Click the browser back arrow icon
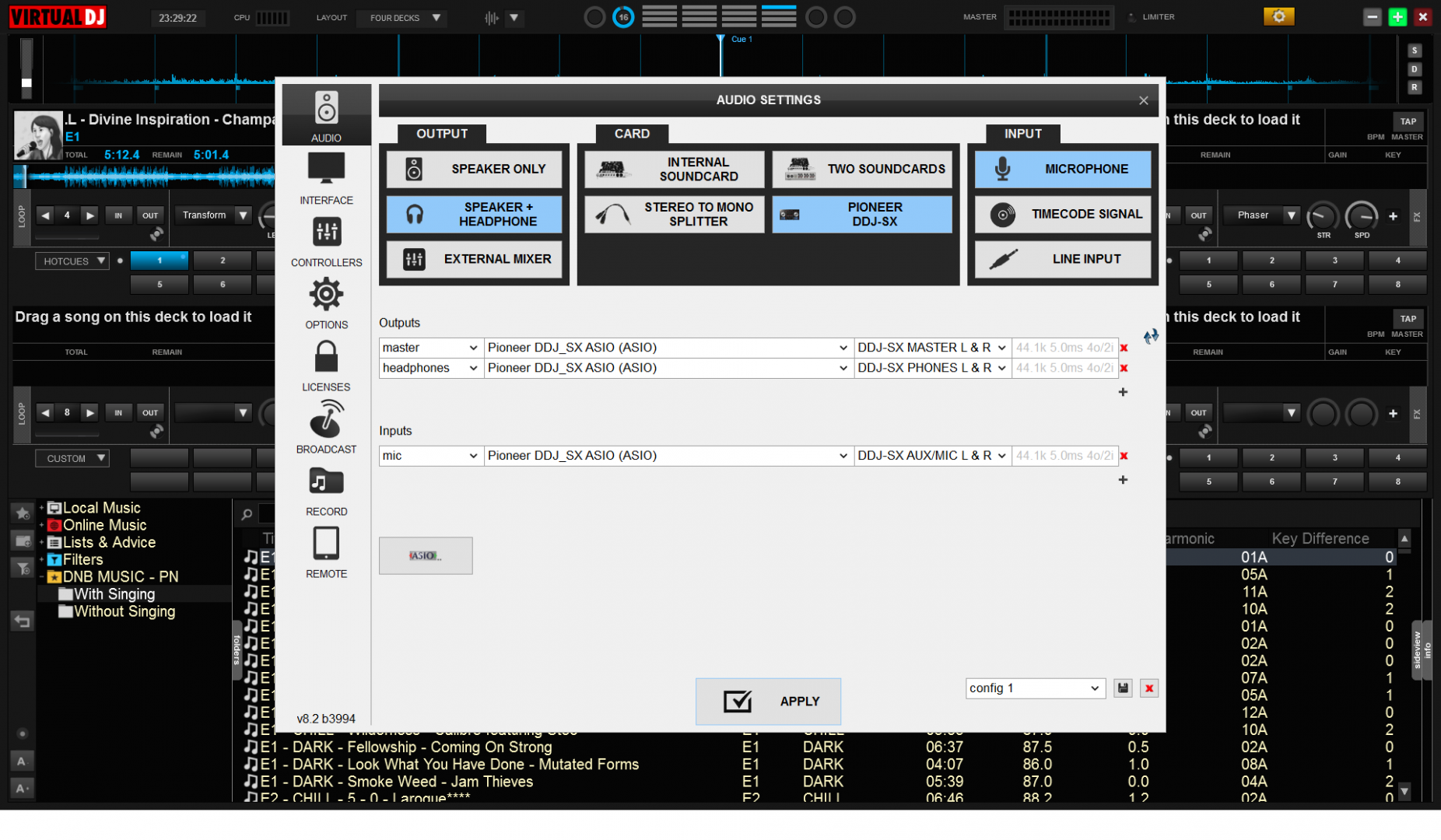The image size is (1441, 840). click(23, 621)
